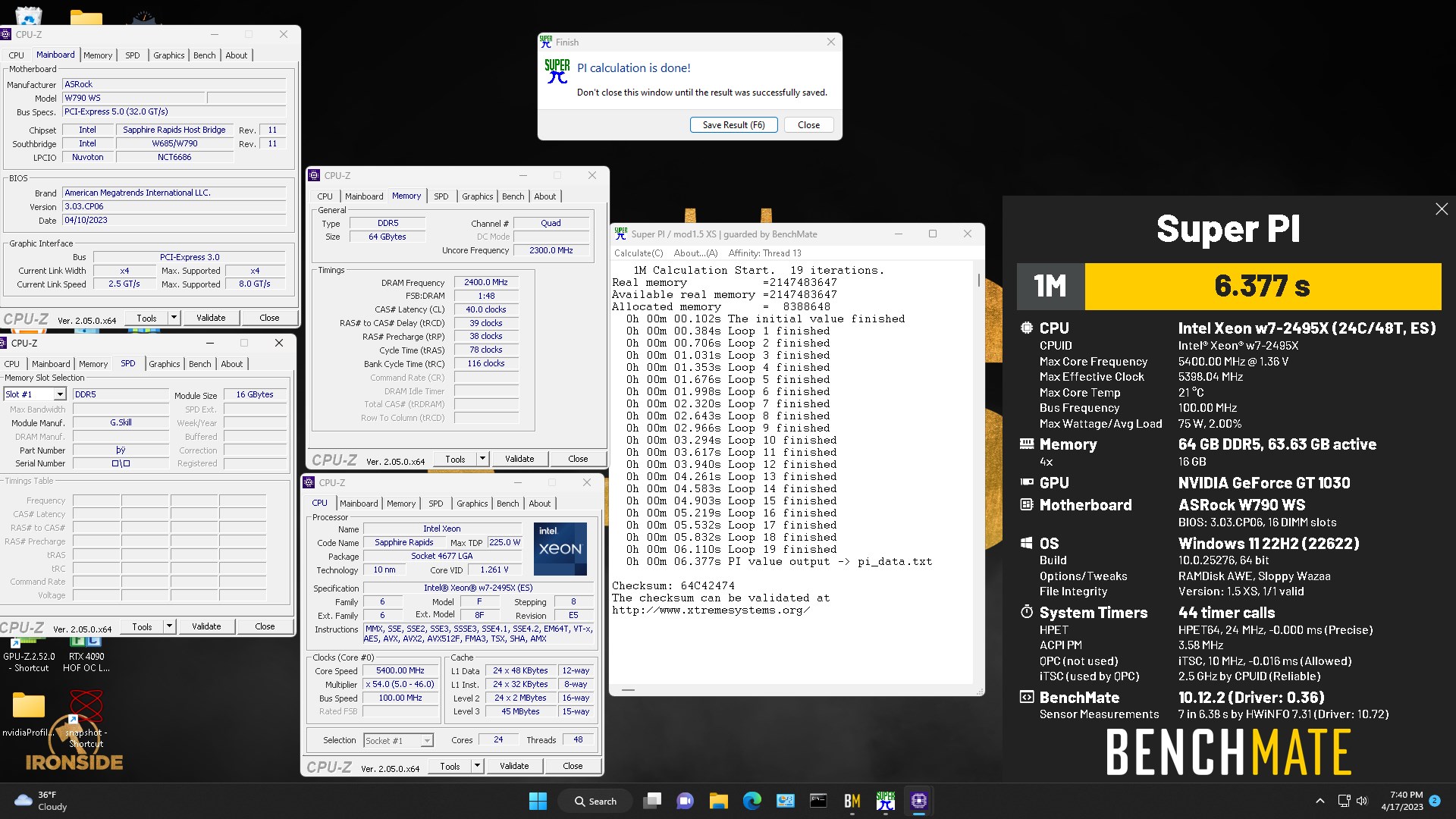Click Tools button in CPU-Z Memory window
1456x819 pixels.
tap(455, 459)
